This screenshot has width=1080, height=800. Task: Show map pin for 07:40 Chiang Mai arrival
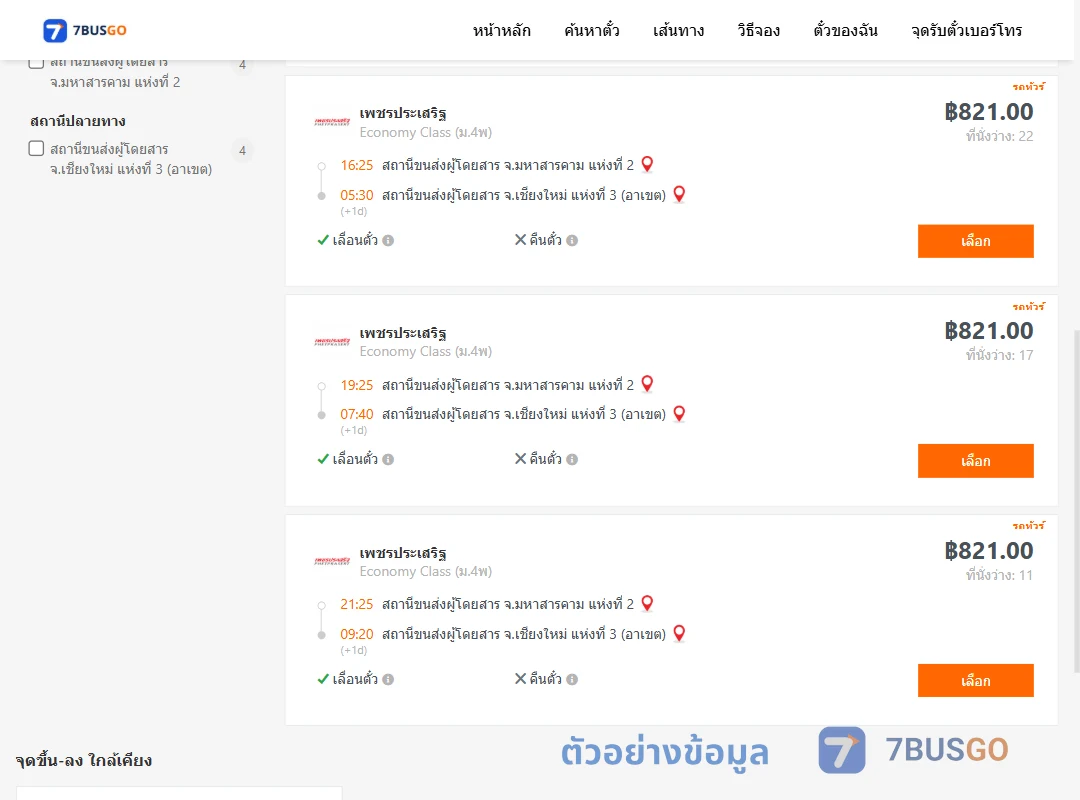[x=679, y=413]
